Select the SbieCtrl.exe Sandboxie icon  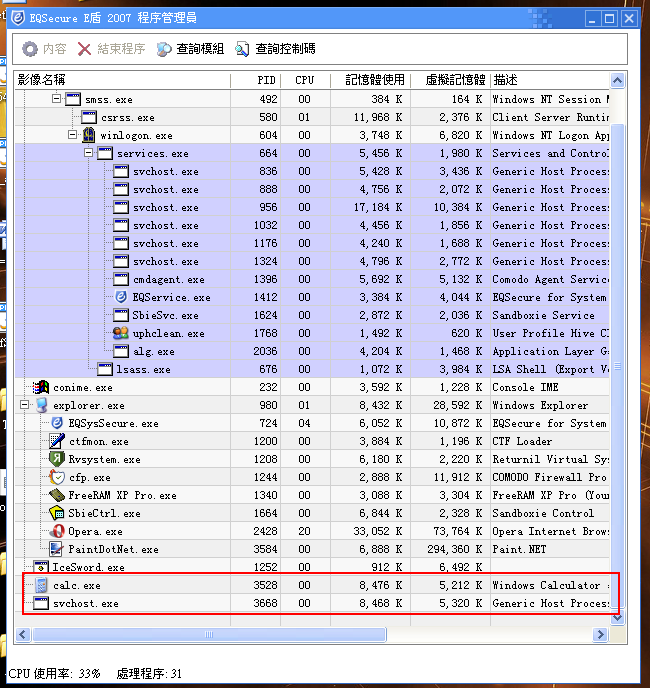click(x=57, y=513)
